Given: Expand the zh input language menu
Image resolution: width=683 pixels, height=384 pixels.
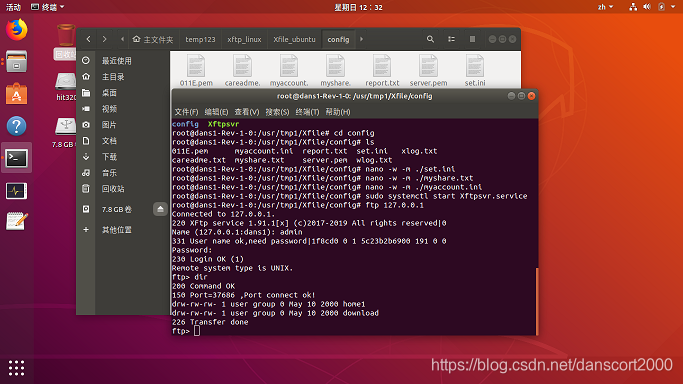Looking at the screenshot, I should 605,7.
